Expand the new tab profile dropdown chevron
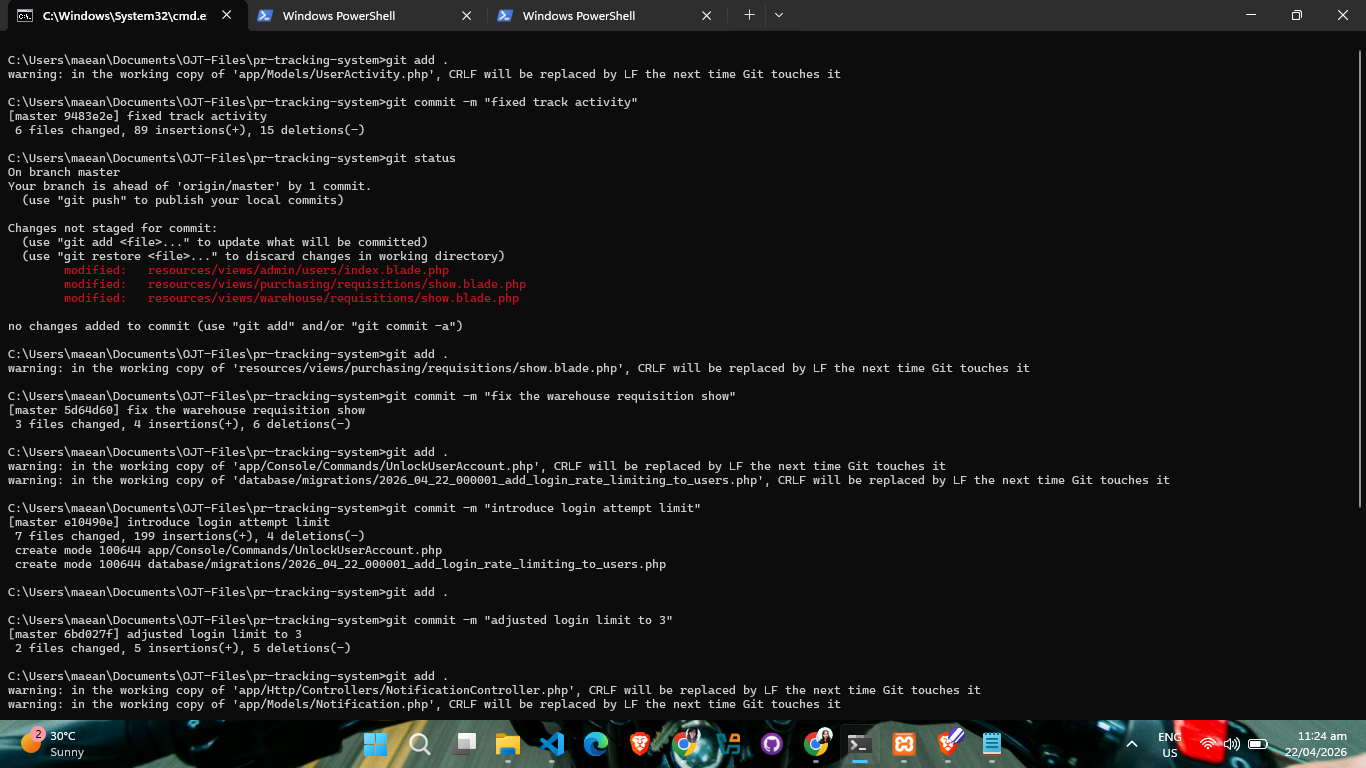 [x=779, y=15]
